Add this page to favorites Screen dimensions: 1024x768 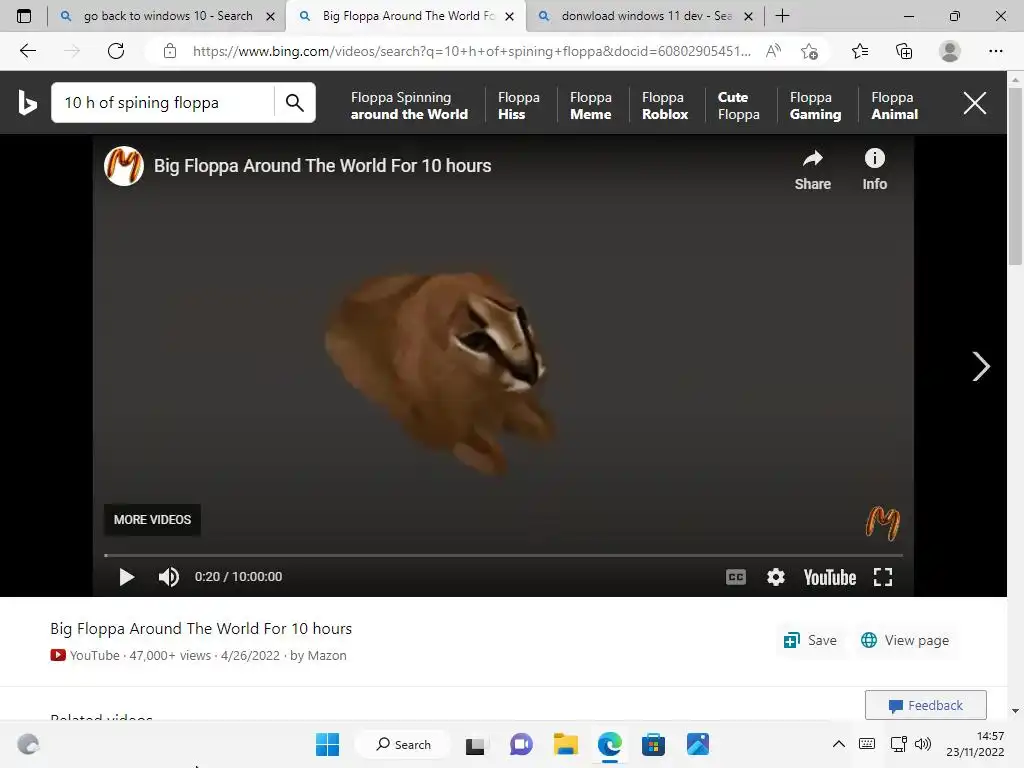[x=810, y=51]
